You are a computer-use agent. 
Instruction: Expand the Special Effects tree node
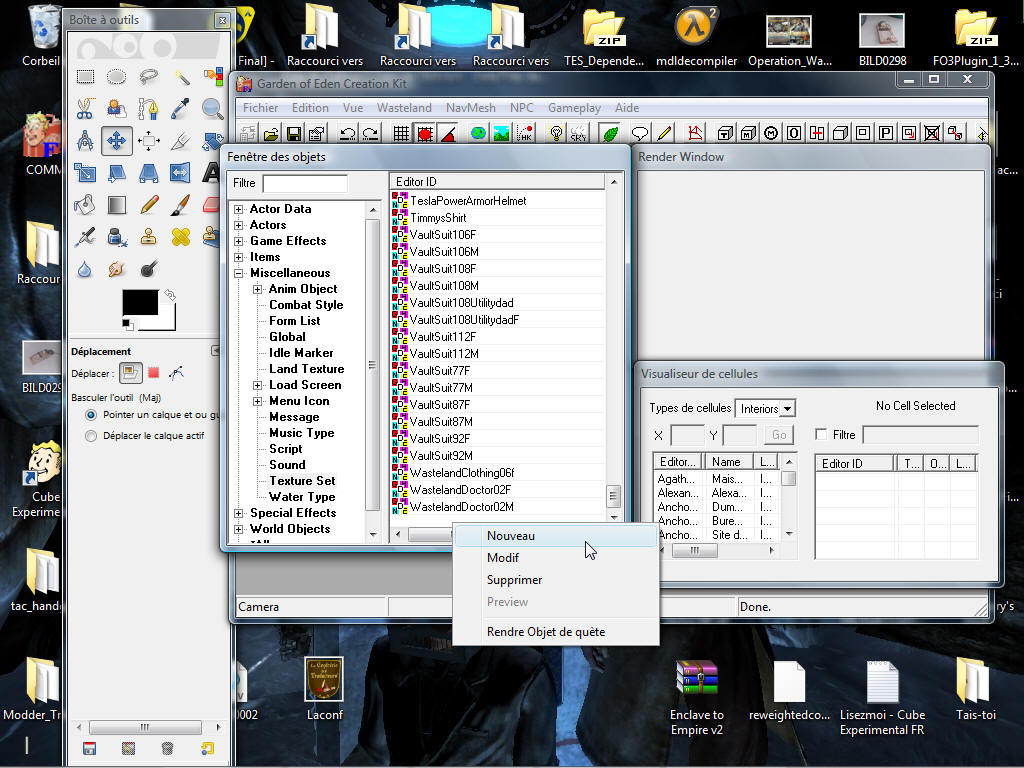[x=238, y=513]
